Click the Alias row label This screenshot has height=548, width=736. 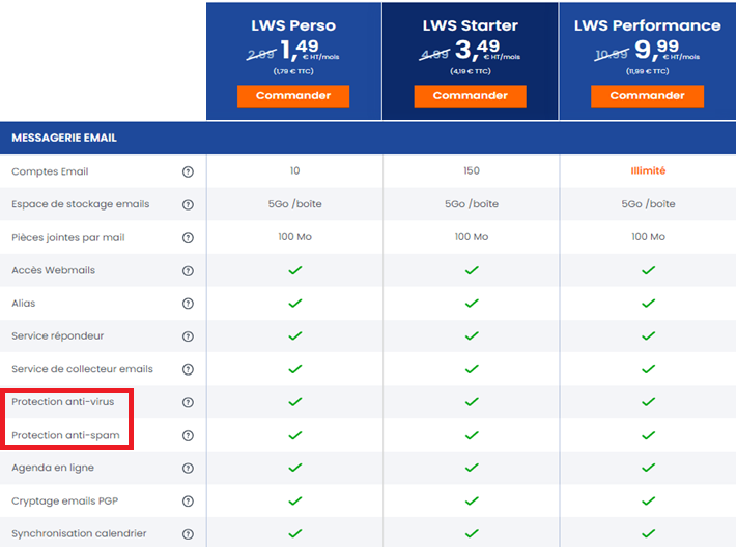23,303
